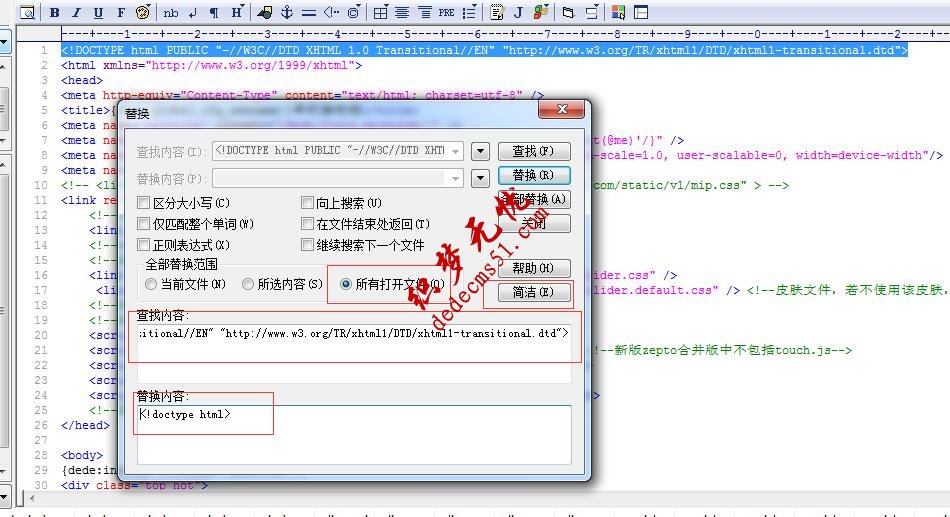Image resolution: width=950 pixels, height=517 pixels.
Task: Apply Italic tag from the HTML toolbar
Action: (76, 12)
